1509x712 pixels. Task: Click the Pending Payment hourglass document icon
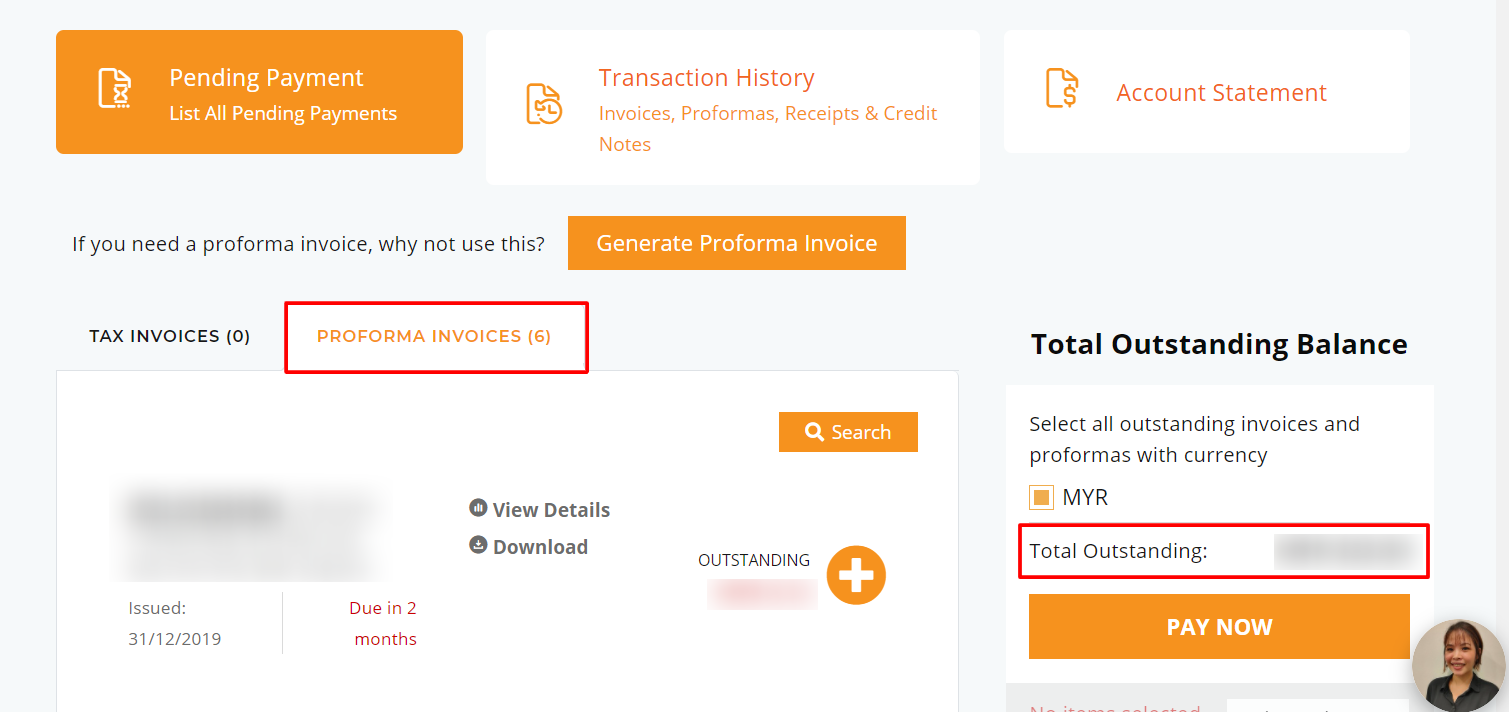coord(115,89)
